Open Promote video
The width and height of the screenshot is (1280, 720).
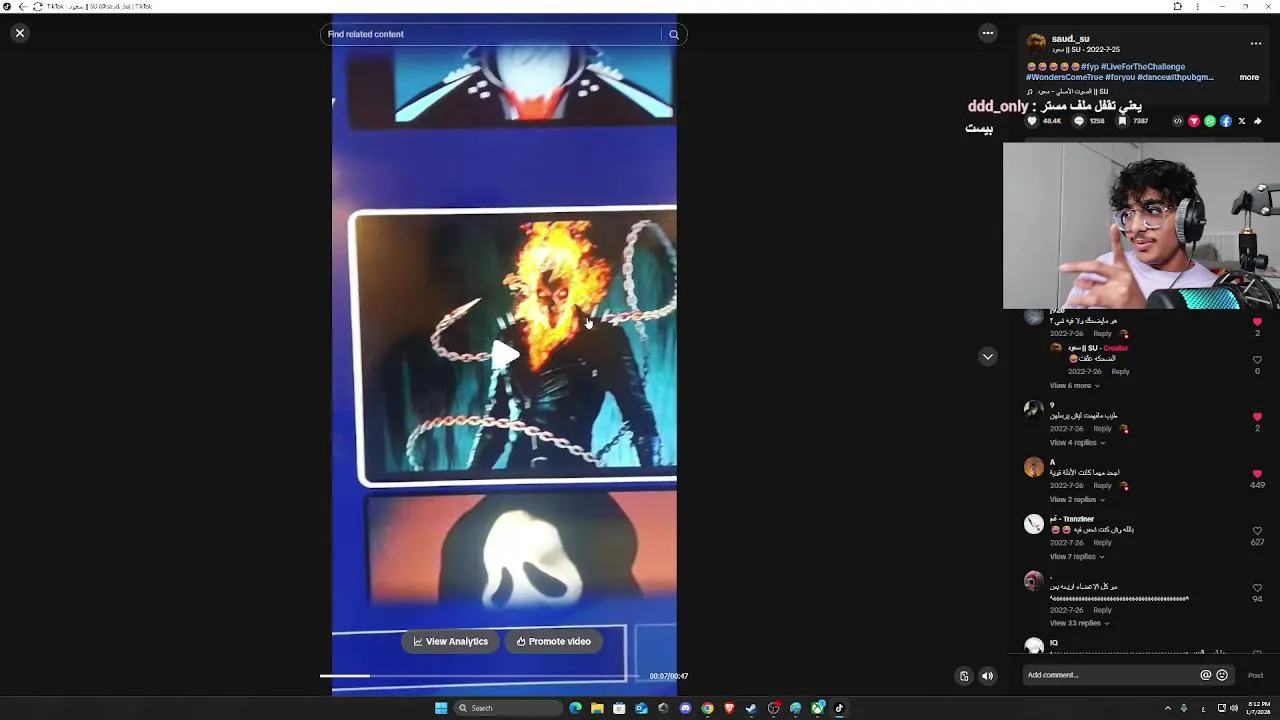point(554,642)
